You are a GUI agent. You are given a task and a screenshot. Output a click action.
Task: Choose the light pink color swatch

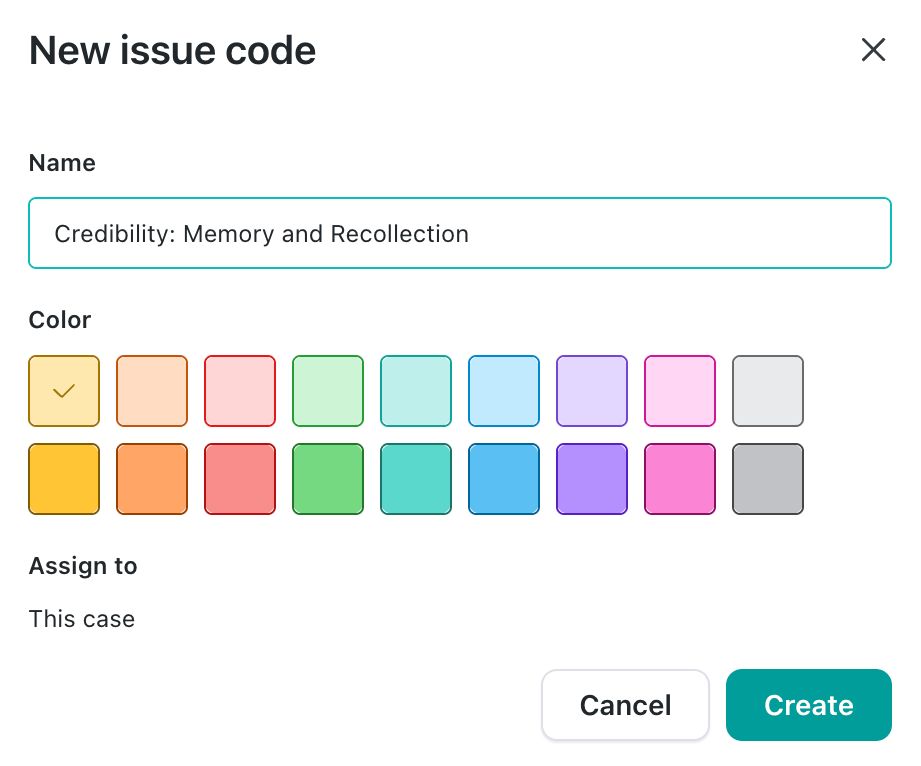click(680, 391)
